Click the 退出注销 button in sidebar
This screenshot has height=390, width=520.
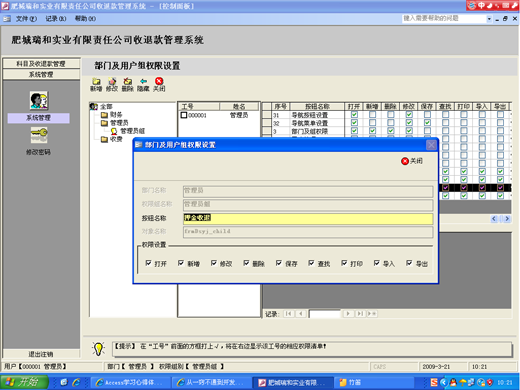pos(41,354)
